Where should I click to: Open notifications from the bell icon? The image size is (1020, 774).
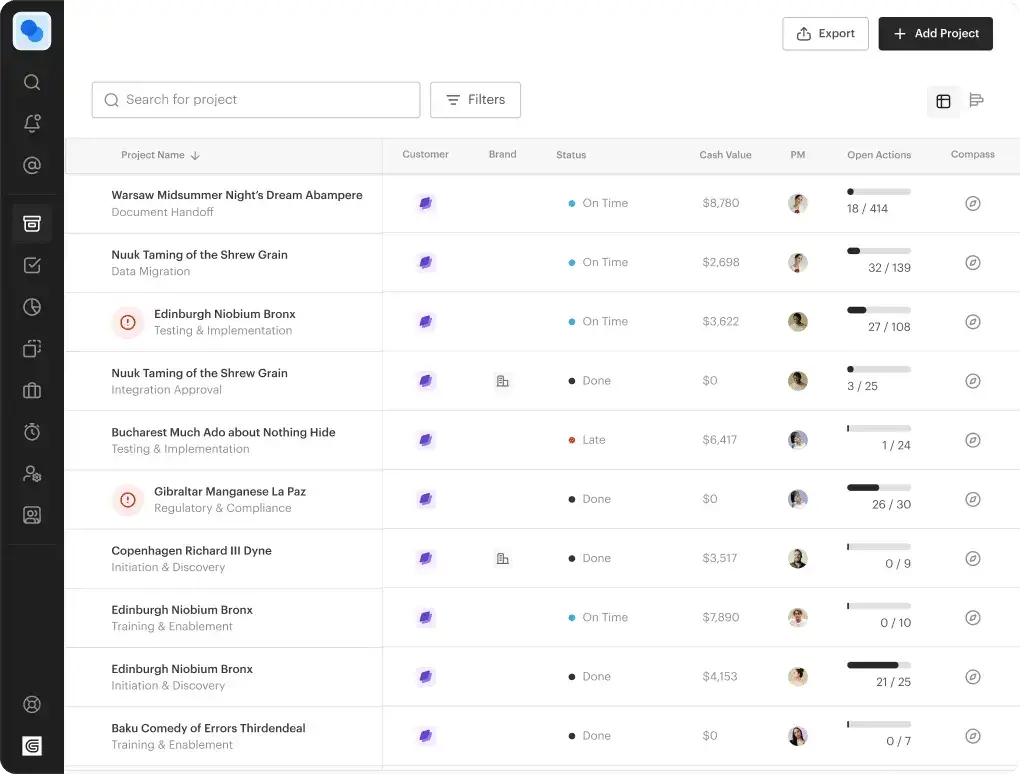pos(31,122)
